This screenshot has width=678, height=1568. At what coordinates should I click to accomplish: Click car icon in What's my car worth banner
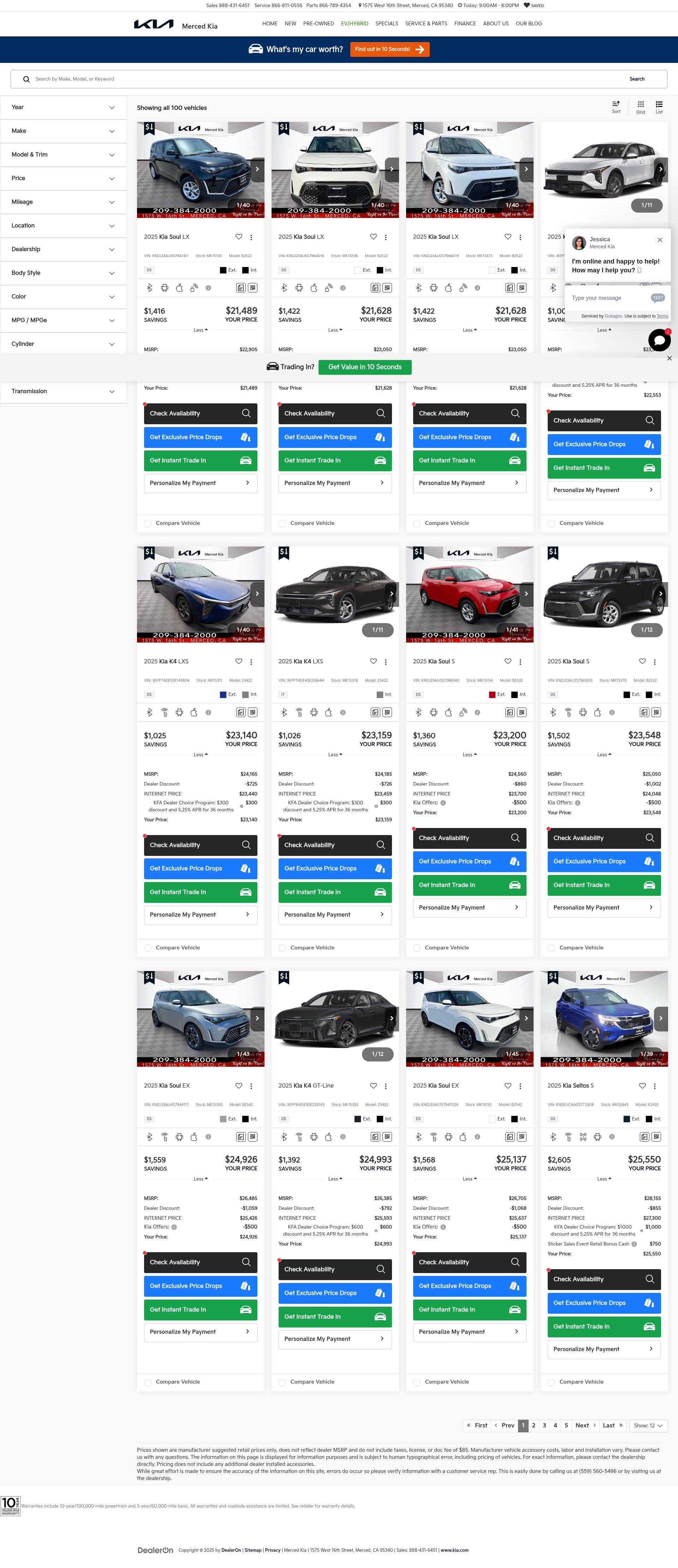tap(256, 49)
